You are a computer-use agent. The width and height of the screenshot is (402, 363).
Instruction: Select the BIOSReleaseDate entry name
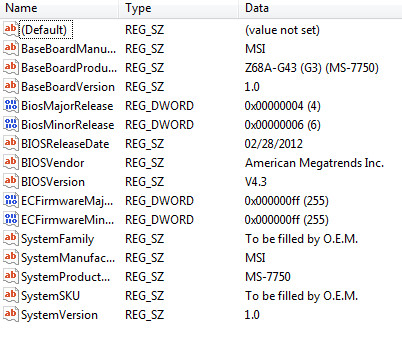65,144
